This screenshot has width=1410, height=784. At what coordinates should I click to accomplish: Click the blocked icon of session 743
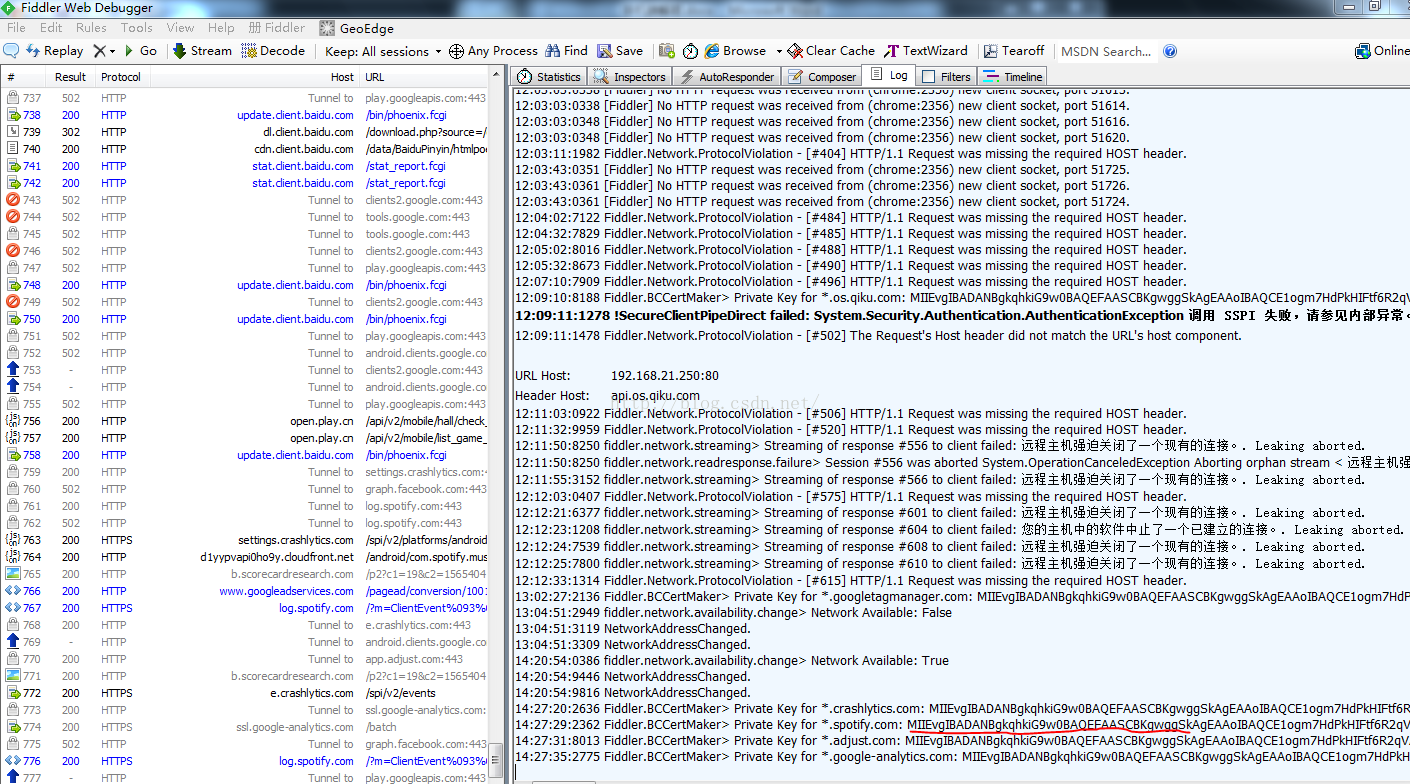13,200
